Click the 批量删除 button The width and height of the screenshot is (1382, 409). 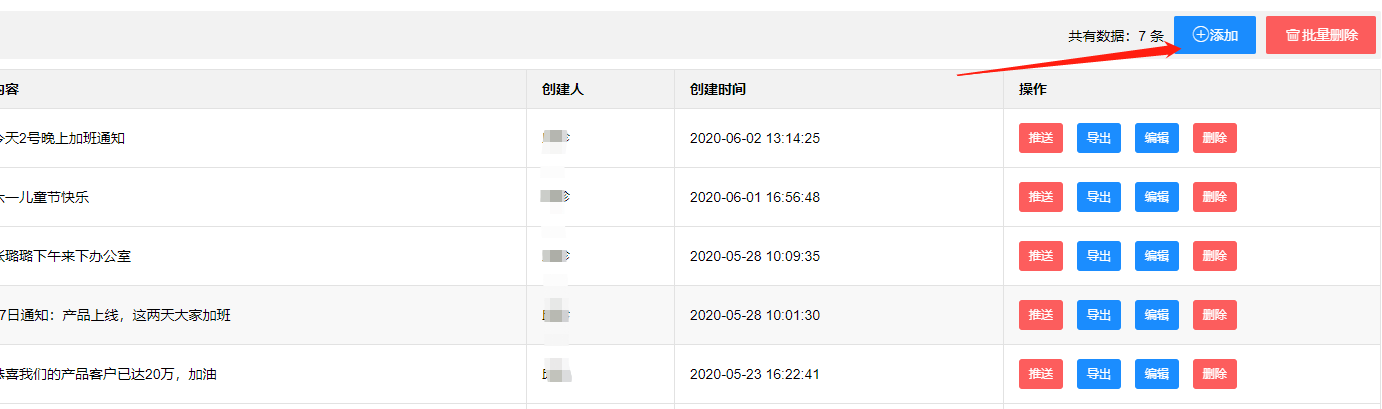coord(1321,35)
